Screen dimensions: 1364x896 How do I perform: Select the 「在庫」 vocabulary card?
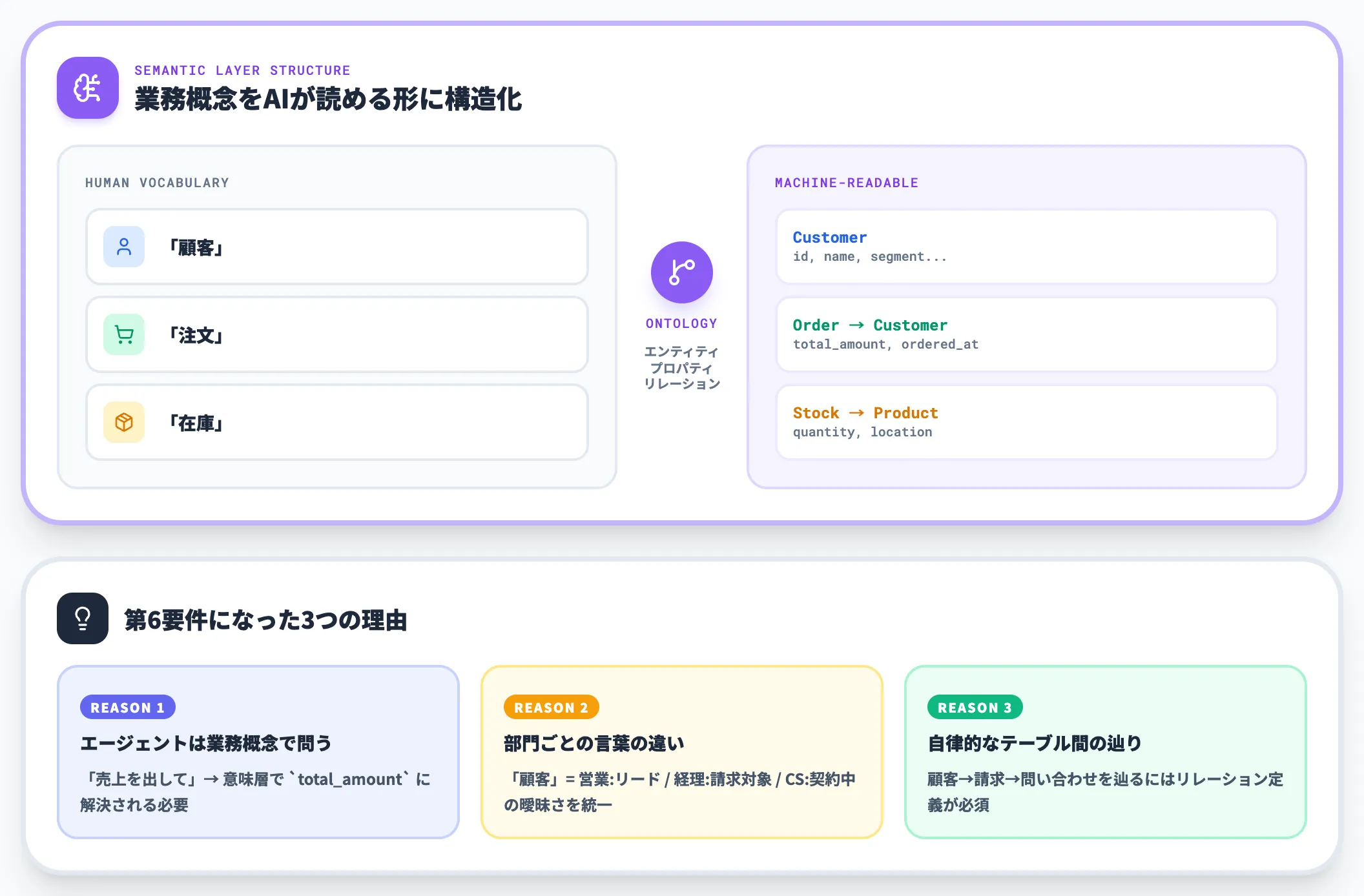tap(337, 422)
